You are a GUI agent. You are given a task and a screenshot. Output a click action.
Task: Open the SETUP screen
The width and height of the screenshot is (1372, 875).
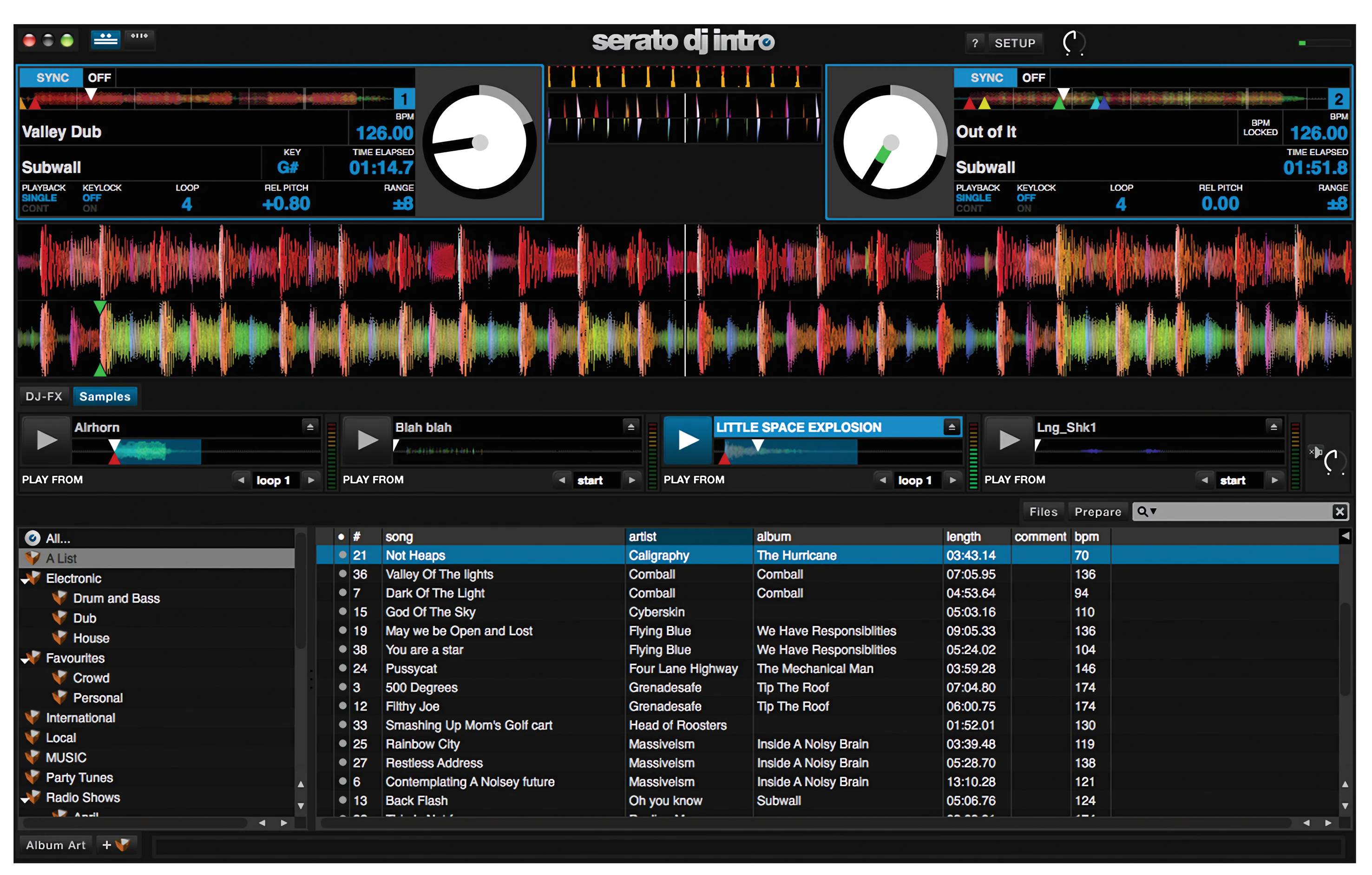point(1015,43)
